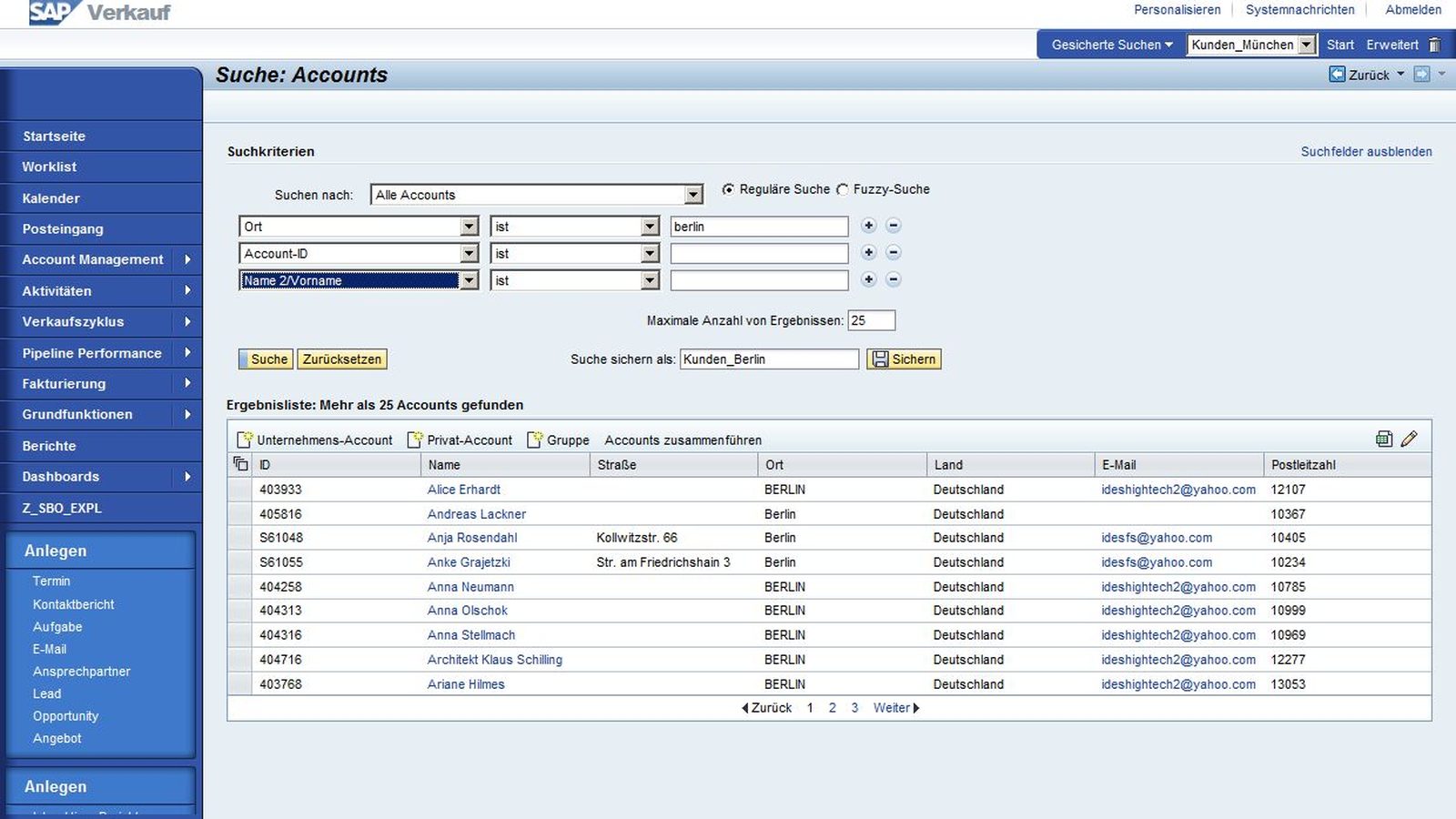Click minus icon in the Account-ID criteria row
The image size is (1456, 819).
tap(894, 253)
